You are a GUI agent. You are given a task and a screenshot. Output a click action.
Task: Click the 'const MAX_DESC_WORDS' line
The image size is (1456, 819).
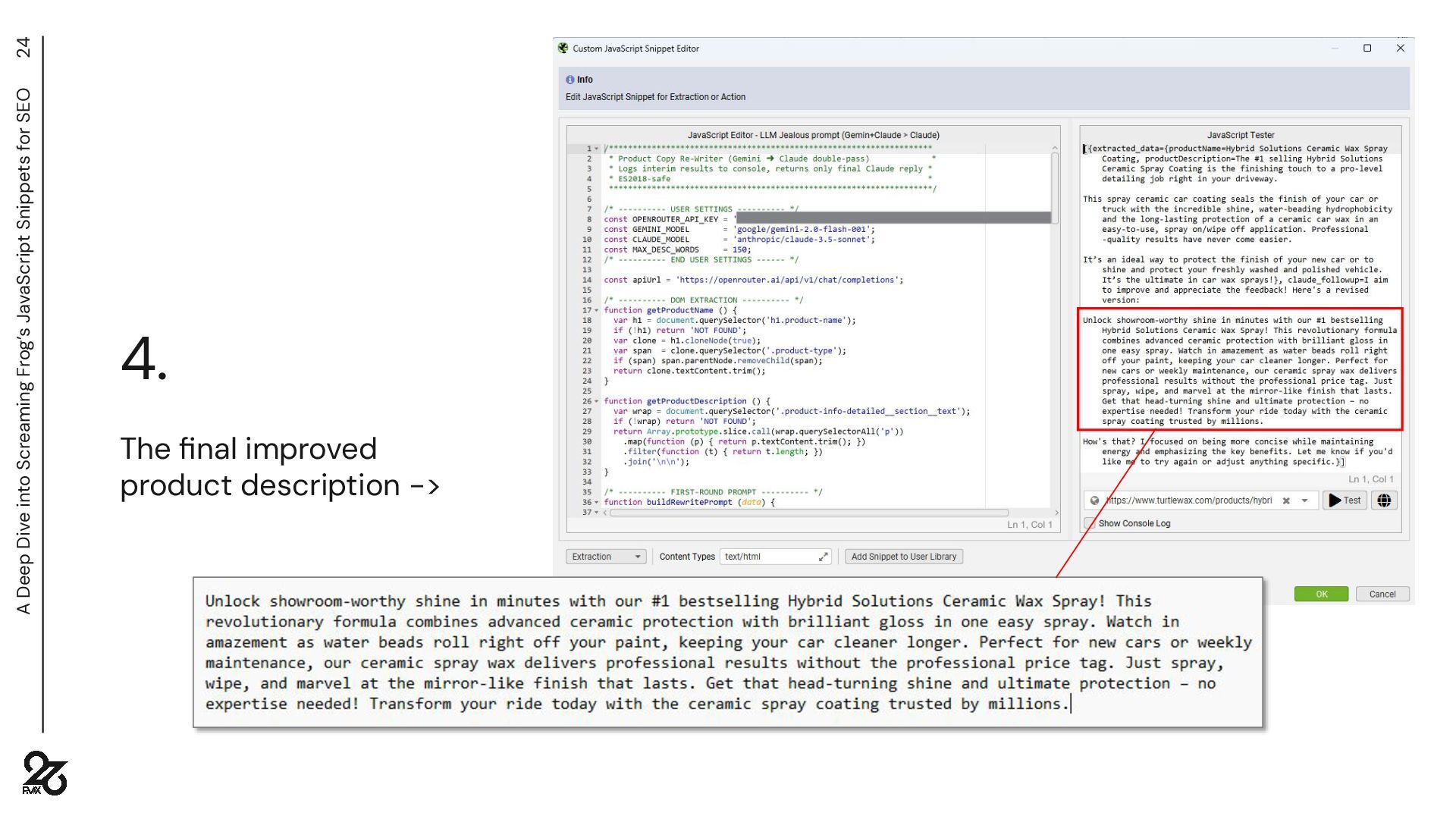point(677,249)
